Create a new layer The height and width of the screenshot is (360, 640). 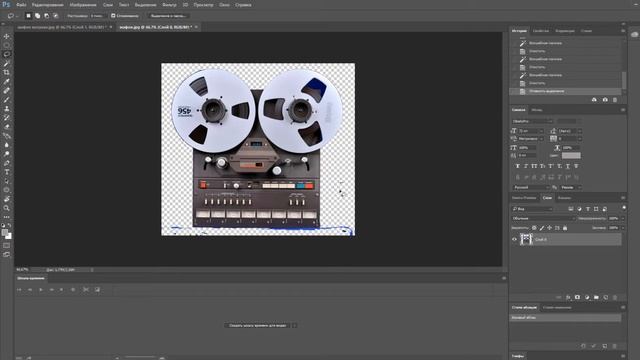tap(606, 297)
